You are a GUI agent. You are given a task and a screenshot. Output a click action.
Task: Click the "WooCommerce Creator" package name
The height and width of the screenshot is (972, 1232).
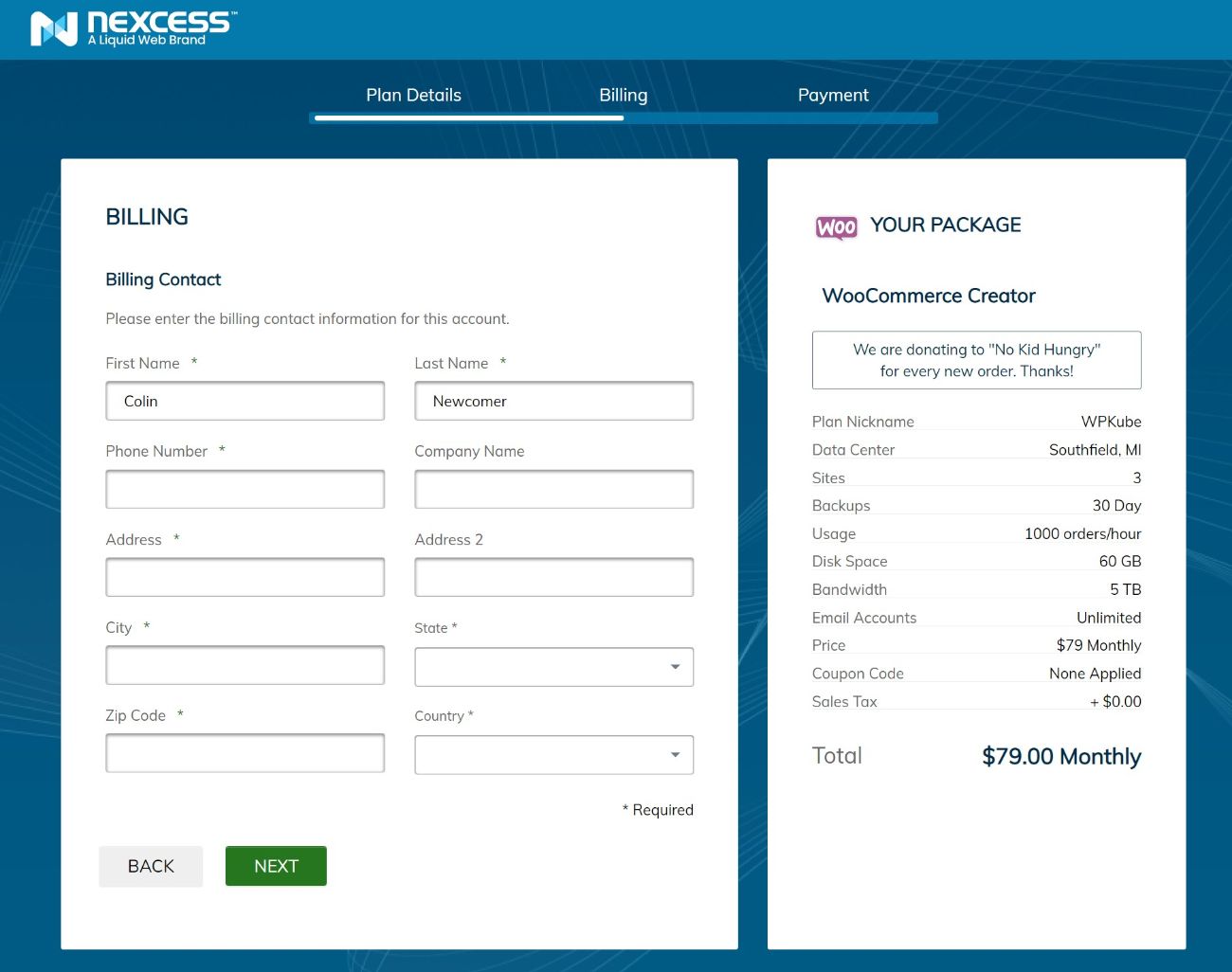(x=929, y=296)
